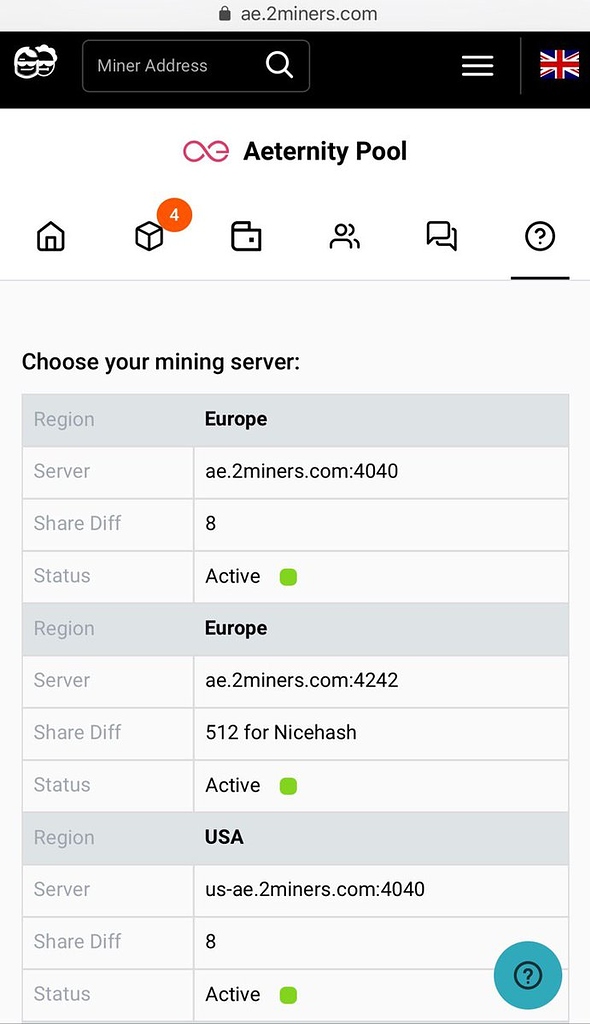
Task: Open the floating help chat widget
Action: [x=528, y=975]
